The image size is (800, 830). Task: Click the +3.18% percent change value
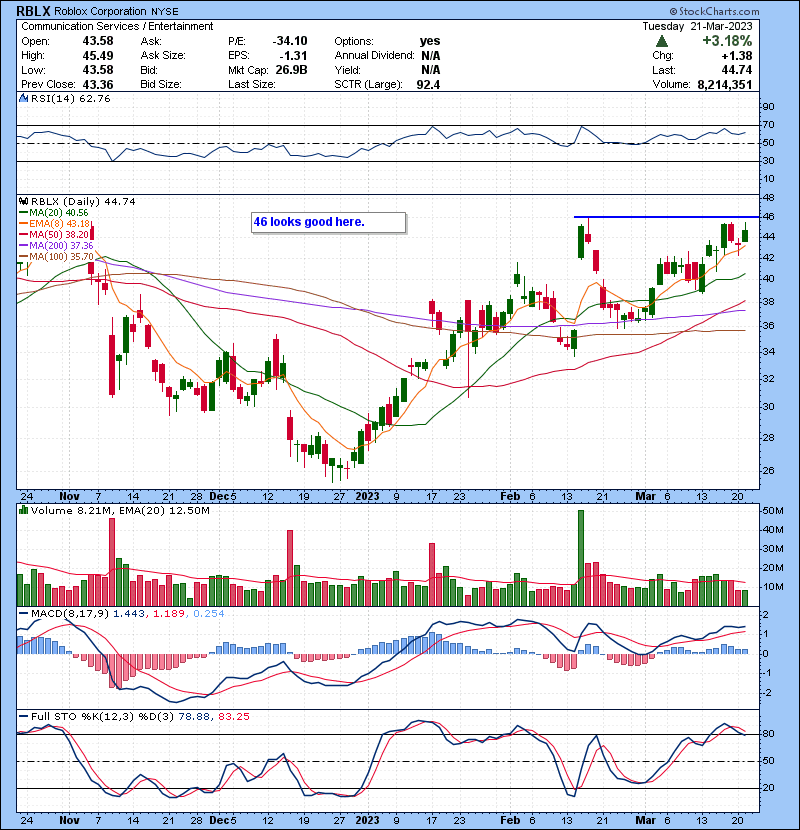coord(727,41)
